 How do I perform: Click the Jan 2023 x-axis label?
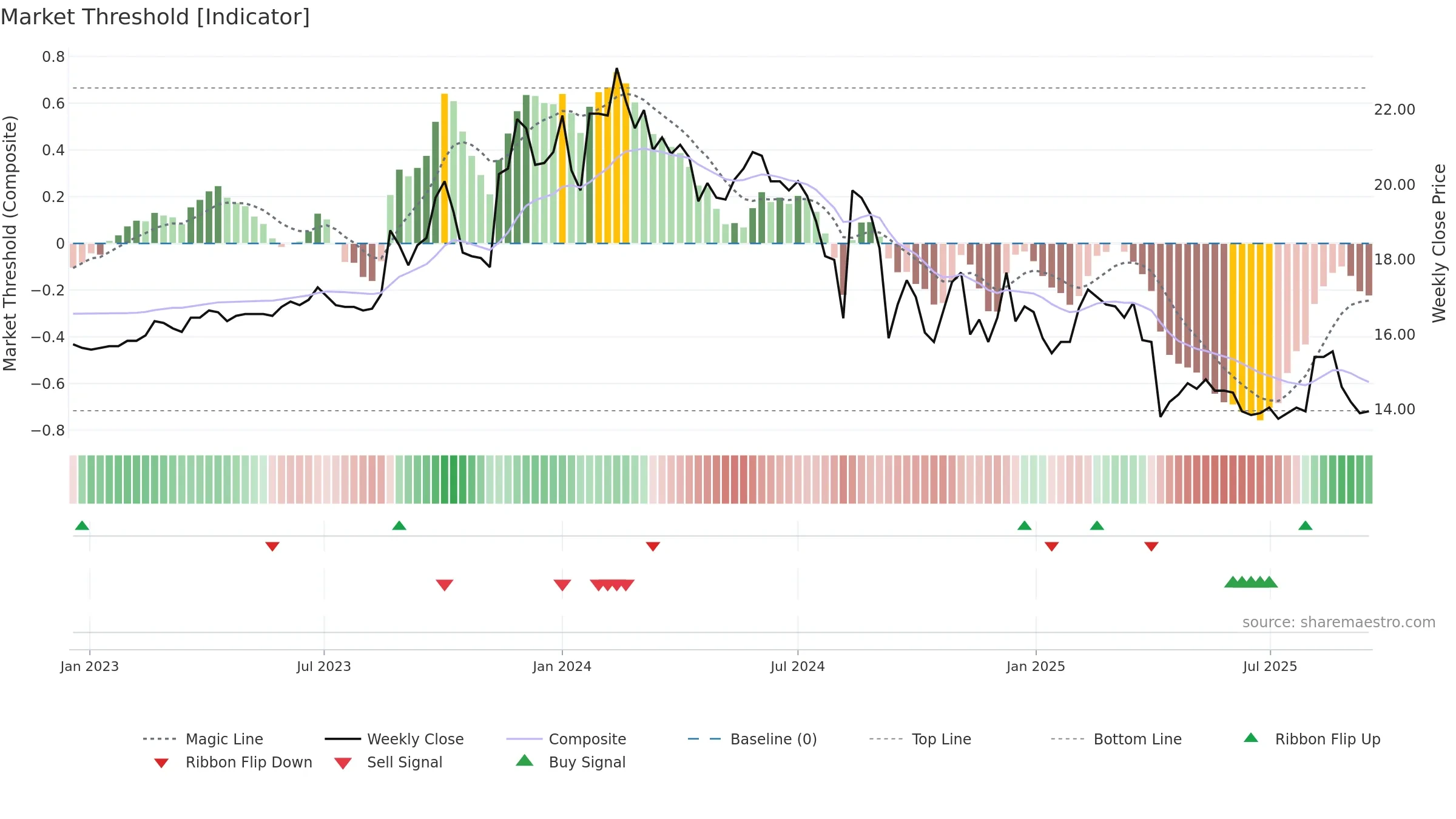pos(90,666)
